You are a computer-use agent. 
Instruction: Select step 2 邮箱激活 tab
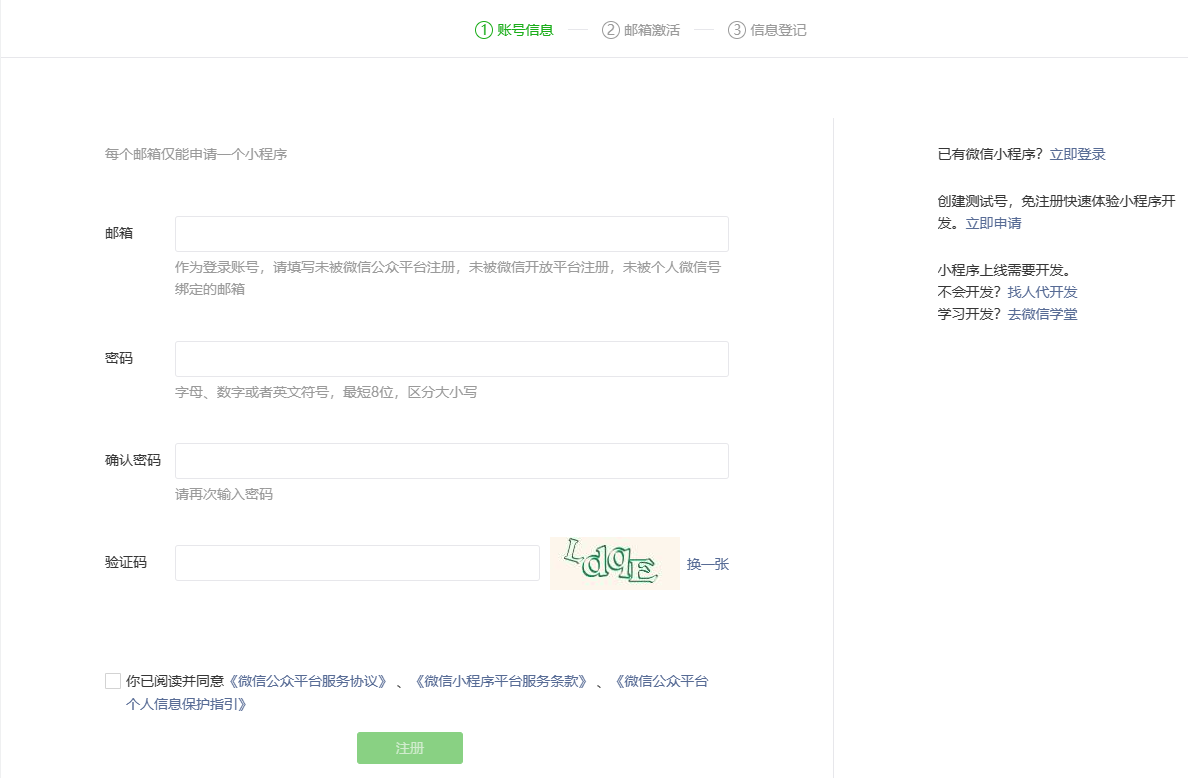tap(641, 30)
